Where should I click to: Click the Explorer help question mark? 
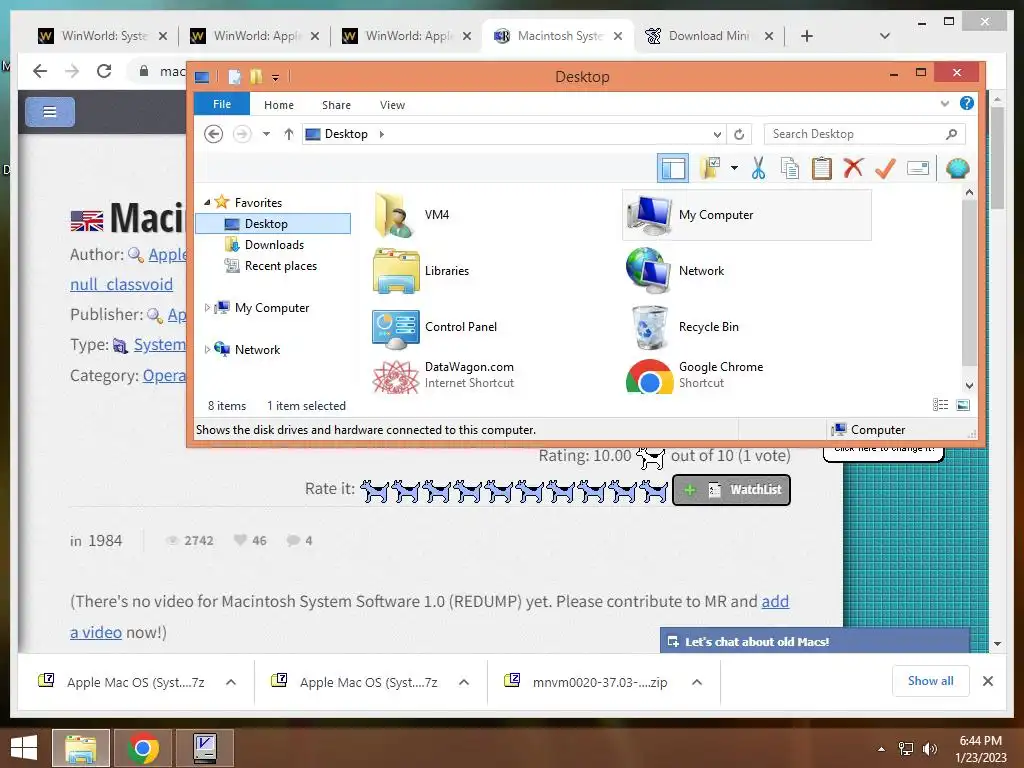pos(967,103)
